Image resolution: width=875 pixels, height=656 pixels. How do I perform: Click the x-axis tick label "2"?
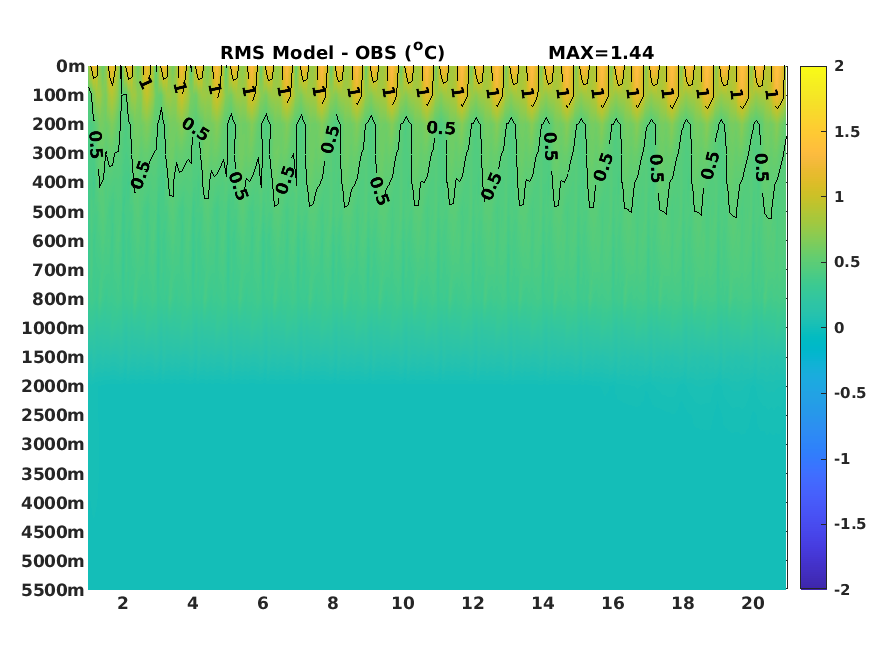point(123,604)
